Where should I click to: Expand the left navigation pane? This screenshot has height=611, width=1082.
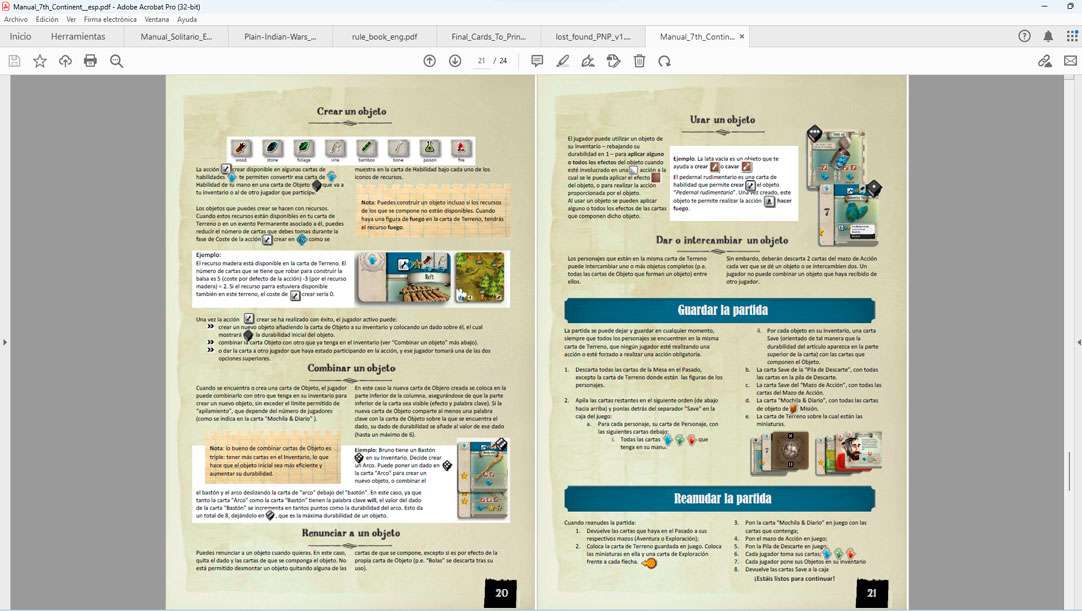tap(5, 342)
